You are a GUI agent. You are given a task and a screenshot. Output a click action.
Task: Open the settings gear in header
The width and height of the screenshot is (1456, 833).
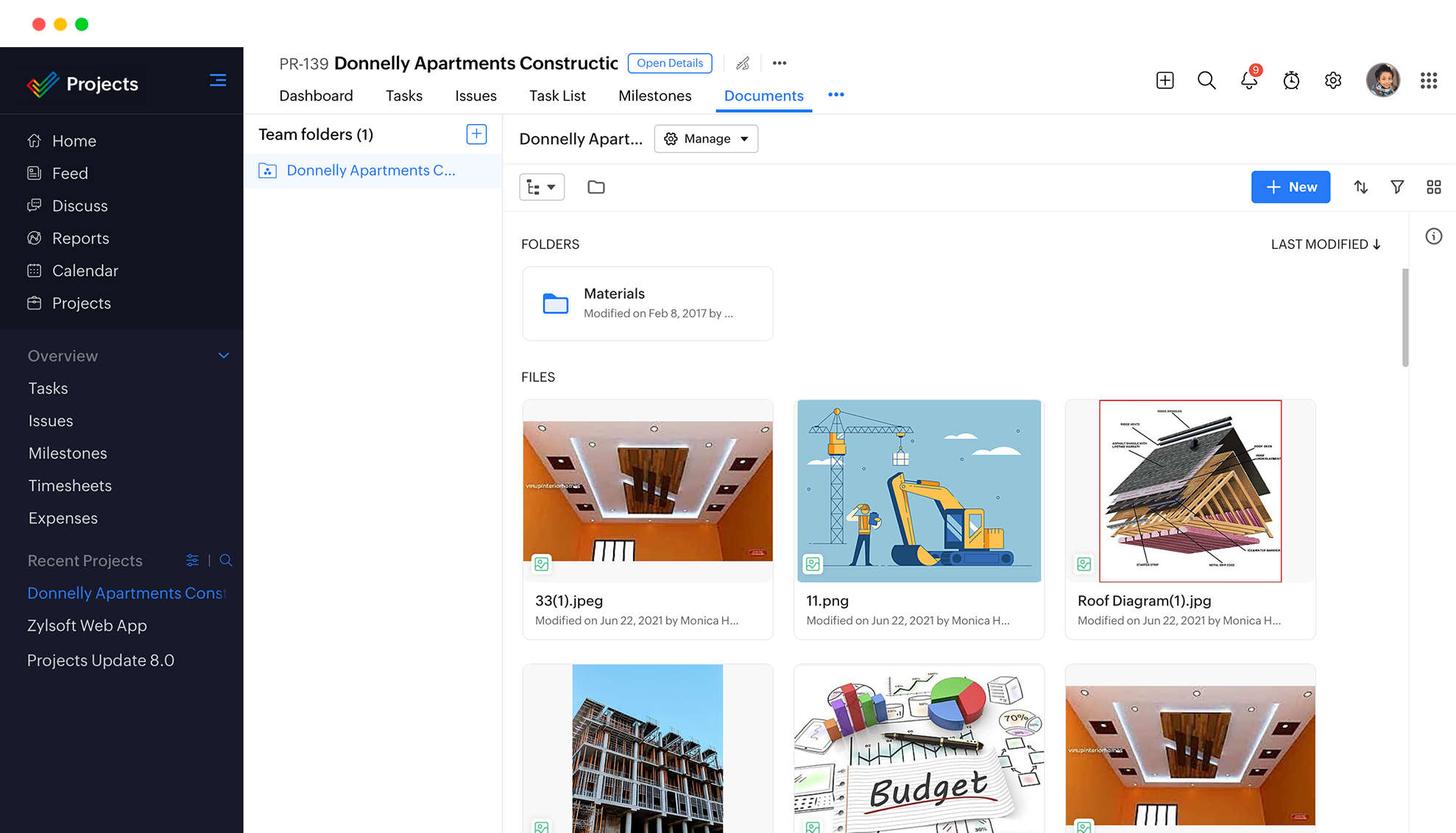tap(1333, 80)
